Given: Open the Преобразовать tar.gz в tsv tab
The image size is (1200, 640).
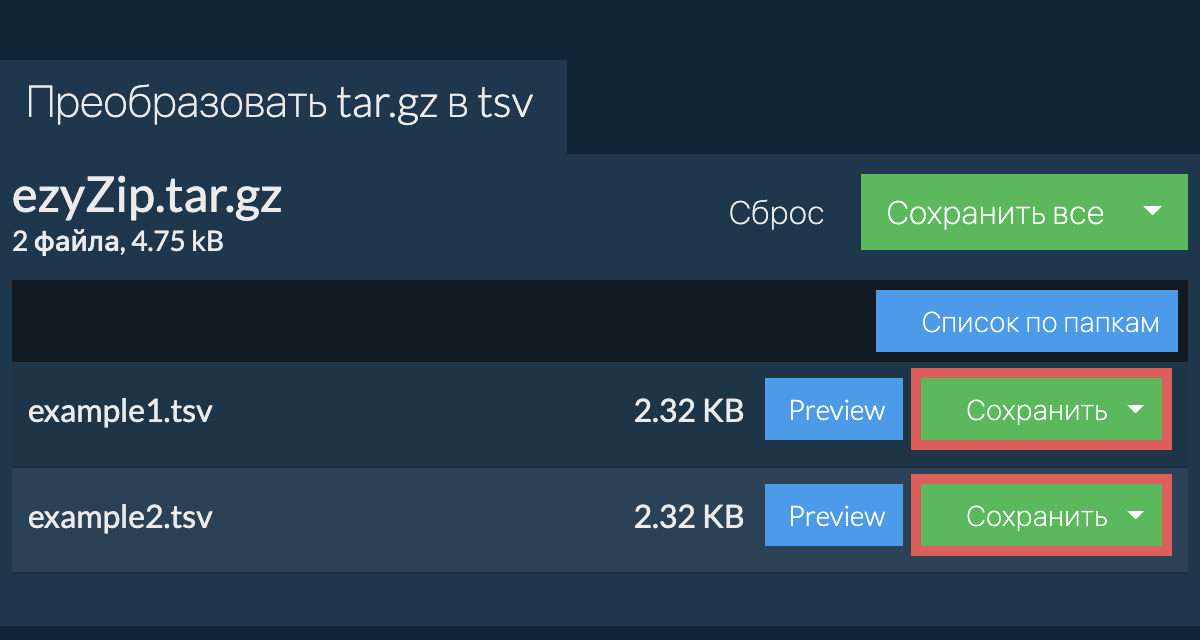Looking at the screenshot, I should coord(280,105).
